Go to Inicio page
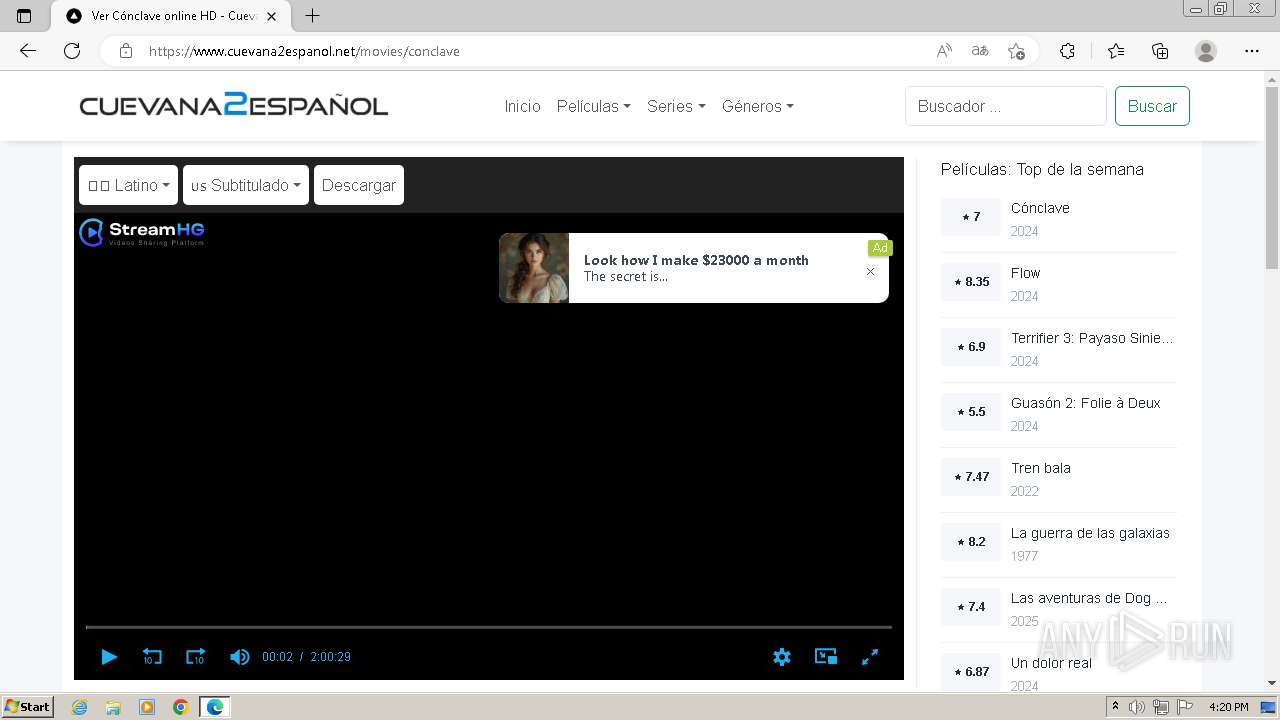Viewport: 1280px width, 720px height. pos(522,106)
